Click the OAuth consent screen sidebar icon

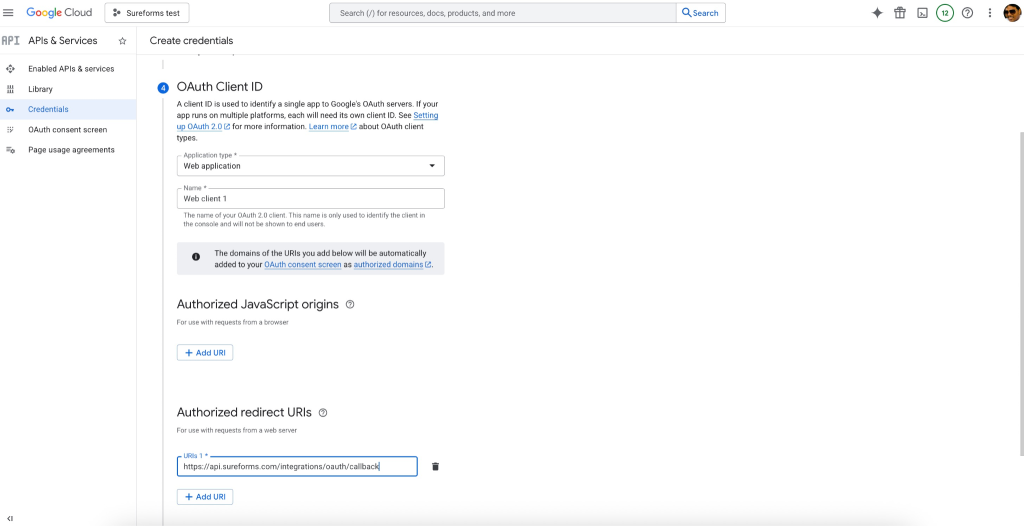[x=10, y=129]
